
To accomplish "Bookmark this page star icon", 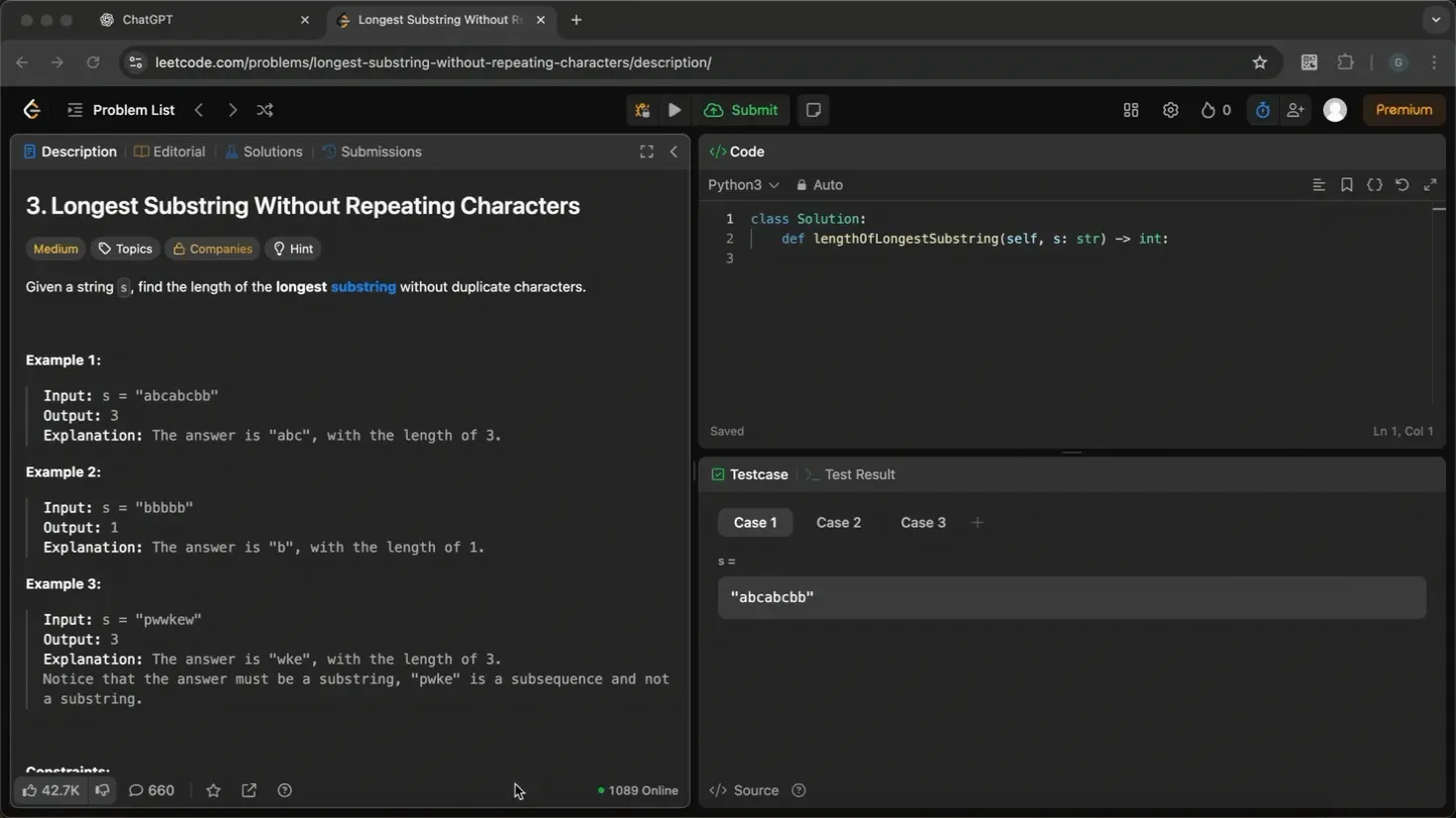I will coord(1260,62).
